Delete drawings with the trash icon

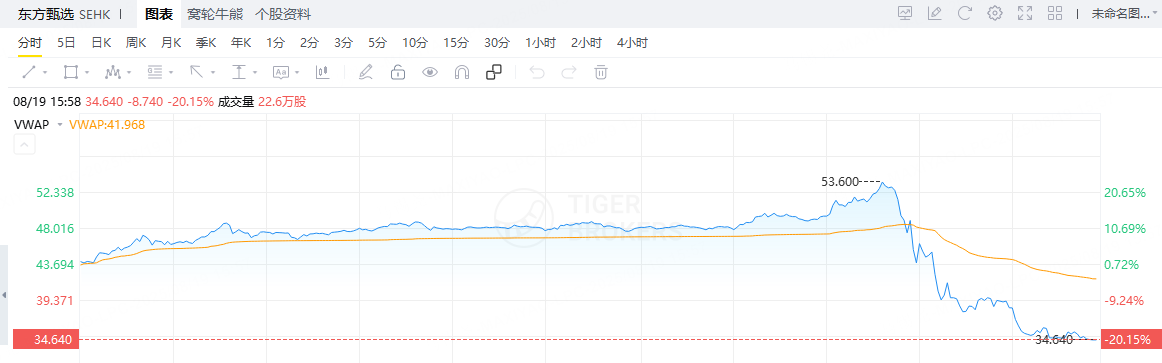click(x=602, y=72)
